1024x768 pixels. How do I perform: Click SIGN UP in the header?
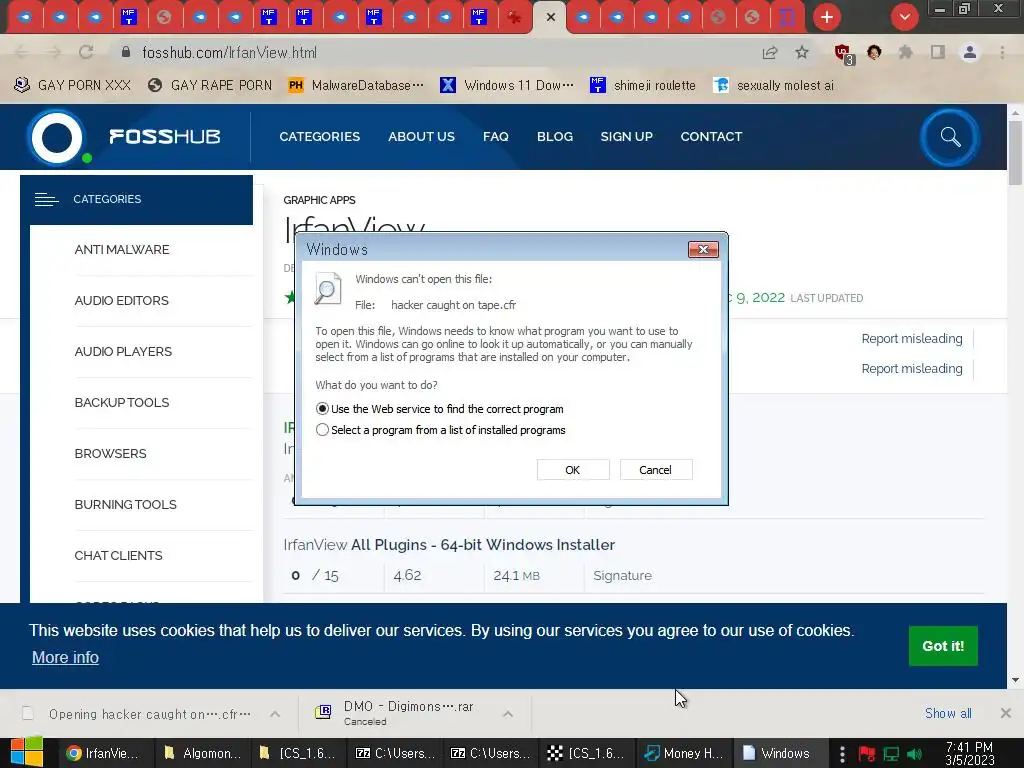(626, 136)
